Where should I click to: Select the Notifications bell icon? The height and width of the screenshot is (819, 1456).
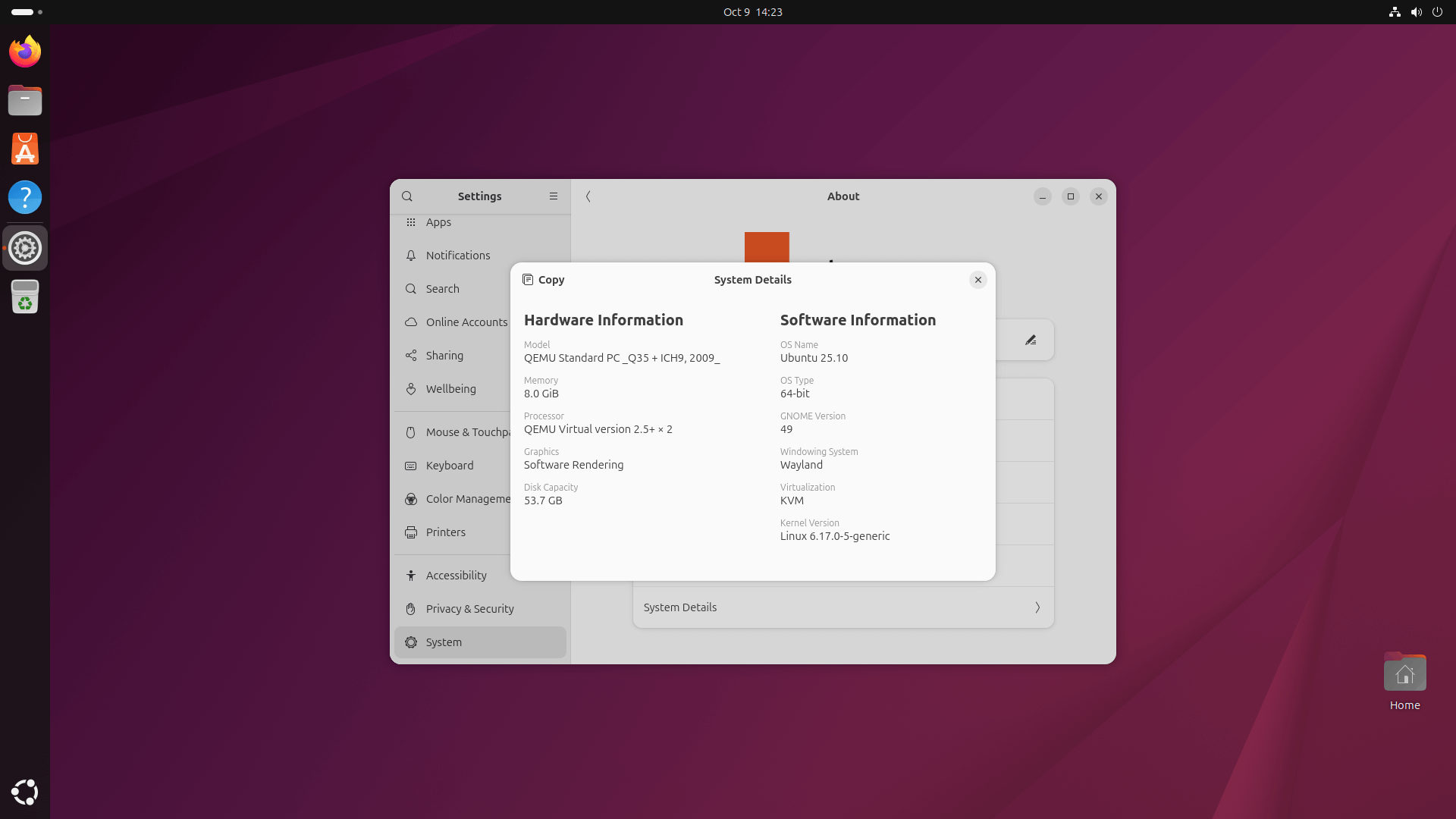click(x=410, y=256)
